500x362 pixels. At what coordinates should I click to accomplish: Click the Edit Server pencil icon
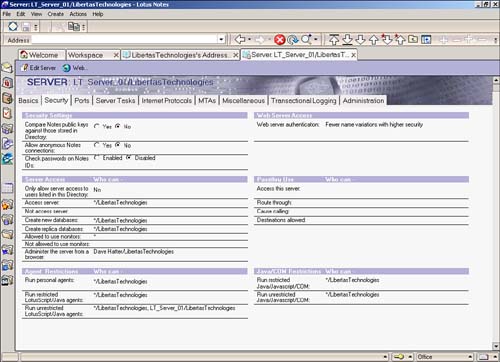coord(24,68)
